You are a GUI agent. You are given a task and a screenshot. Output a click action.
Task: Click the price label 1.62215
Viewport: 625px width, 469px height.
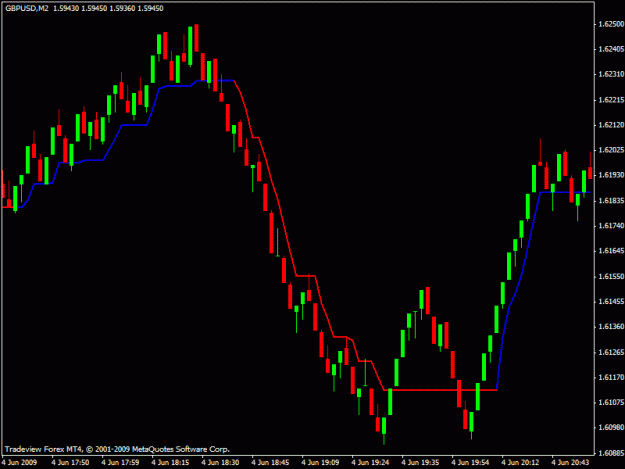click(x=611, y=100)
